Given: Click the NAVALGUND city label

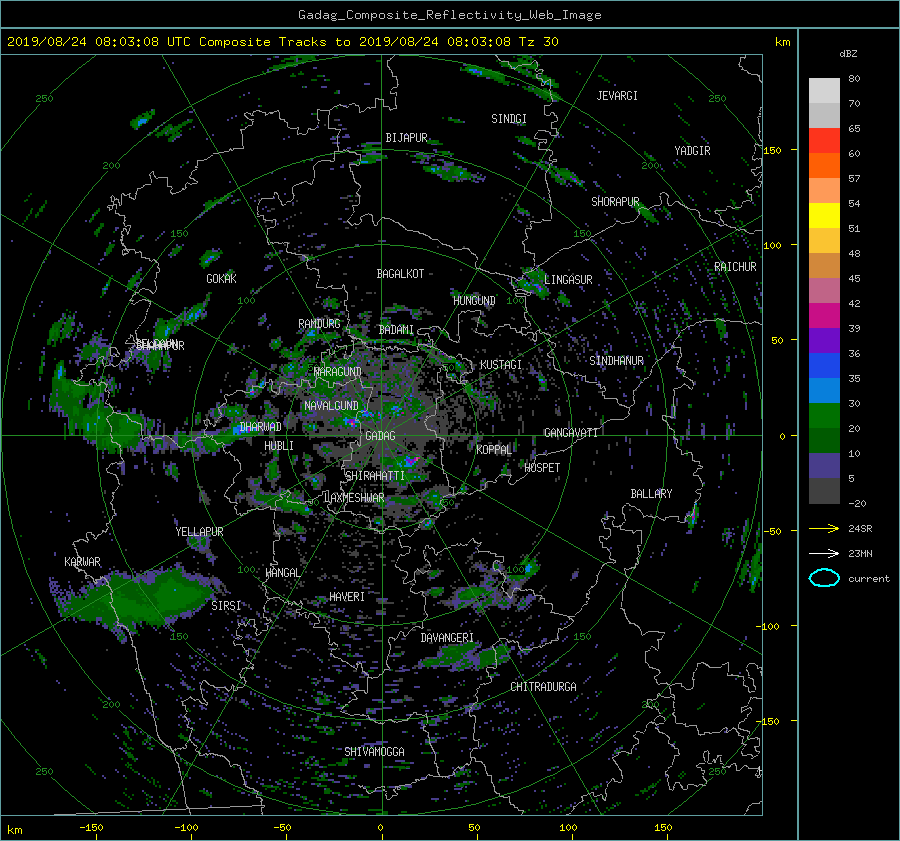Looking at the screenshot, I should (x=331, y=406).
